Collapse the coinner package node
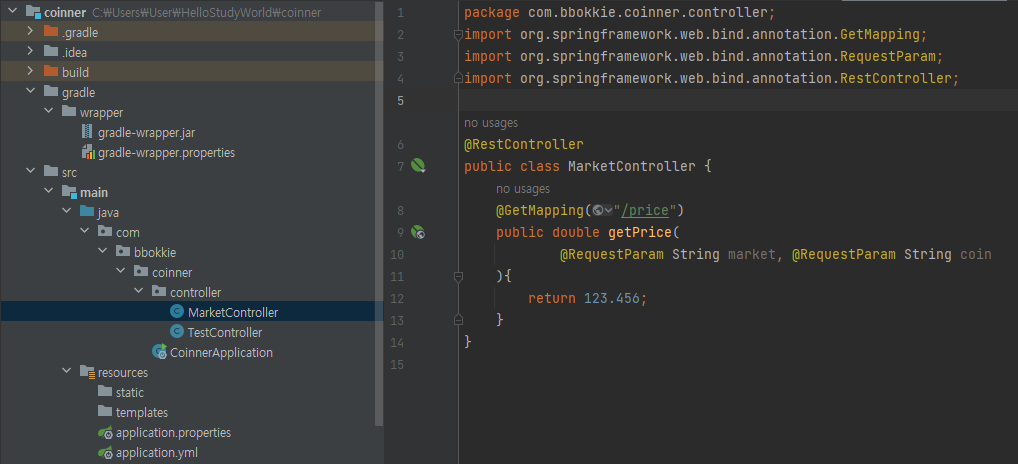This screenshot has width=1018, height=464. click(x=121, y=272)
